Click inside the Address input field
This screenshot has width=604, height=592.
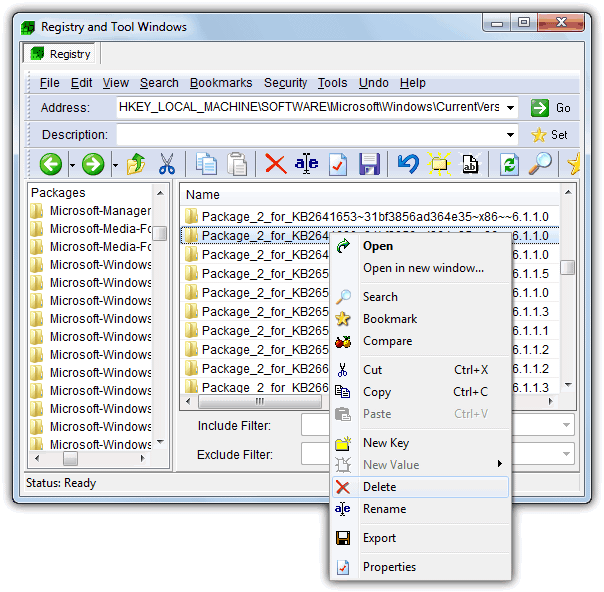(309, 107)
